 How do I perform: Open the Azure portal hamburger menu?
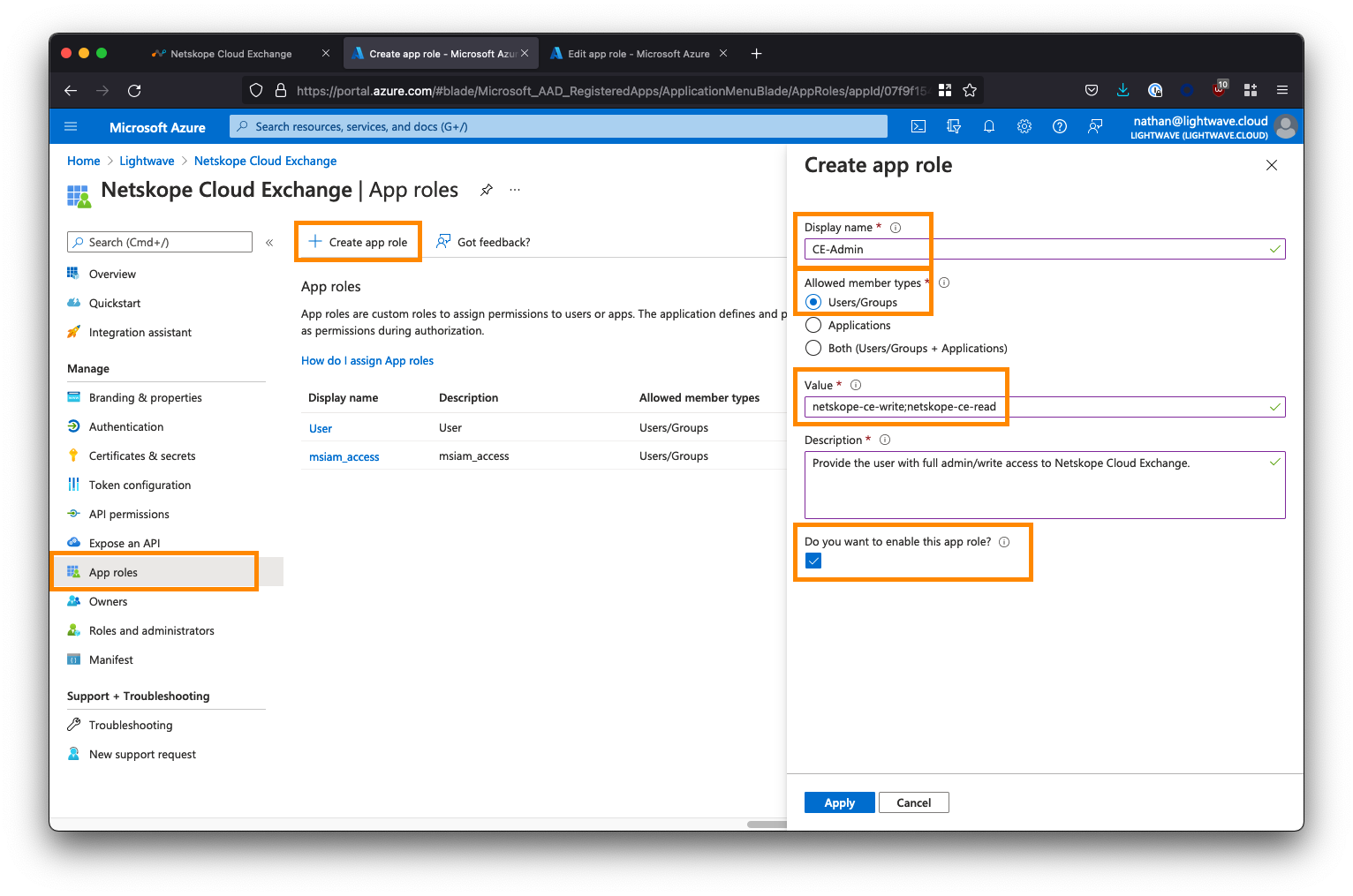(72, 126)
